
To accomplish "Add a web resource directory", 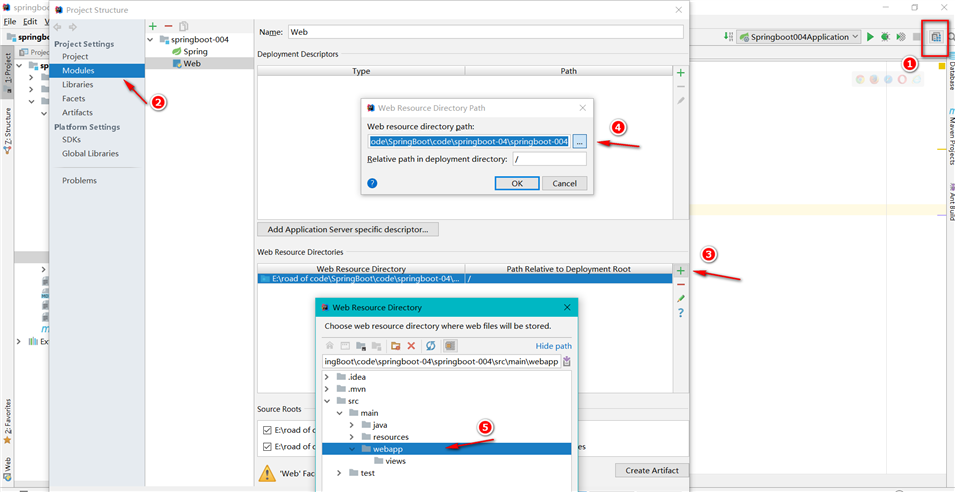I will pos(681,270).
